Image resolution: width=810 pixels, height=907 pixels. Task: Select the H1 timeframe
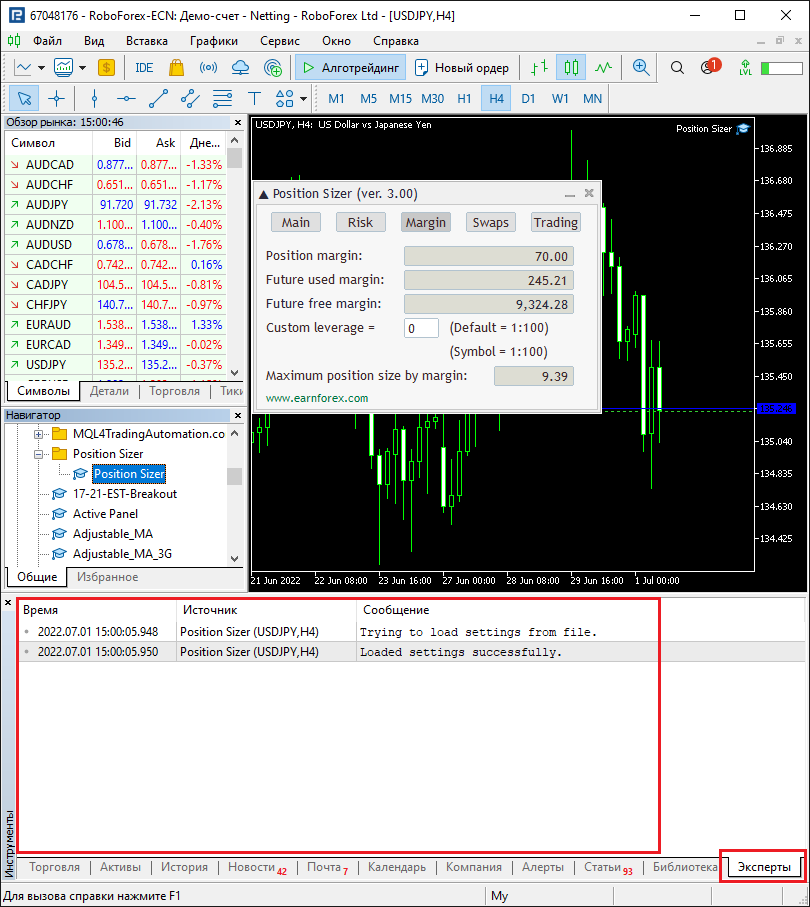(465, 98)
